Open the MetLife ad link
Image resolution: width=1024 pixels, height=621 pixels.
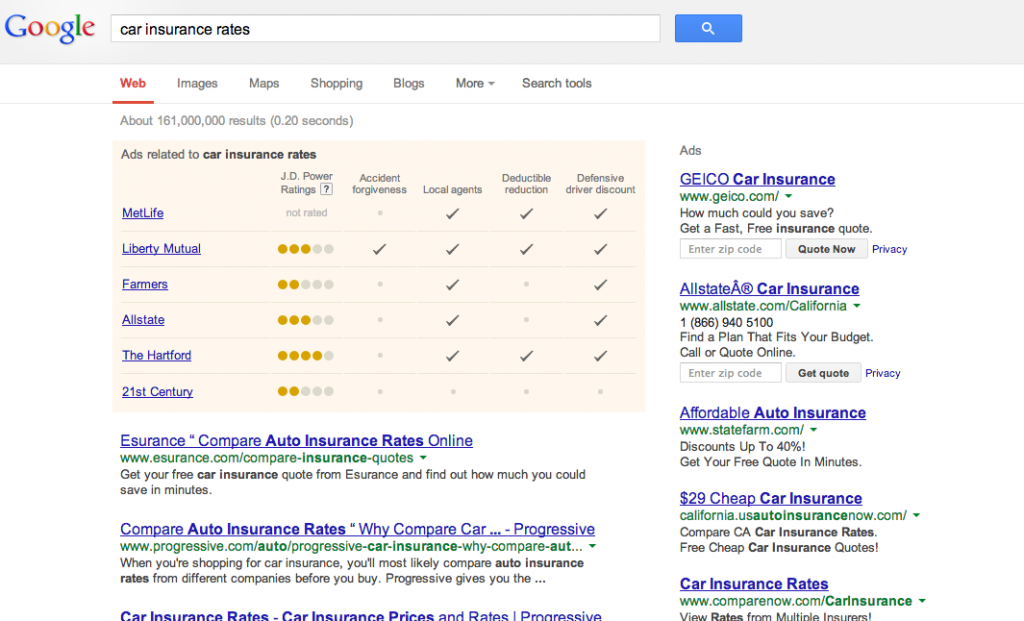coord(142,213)
